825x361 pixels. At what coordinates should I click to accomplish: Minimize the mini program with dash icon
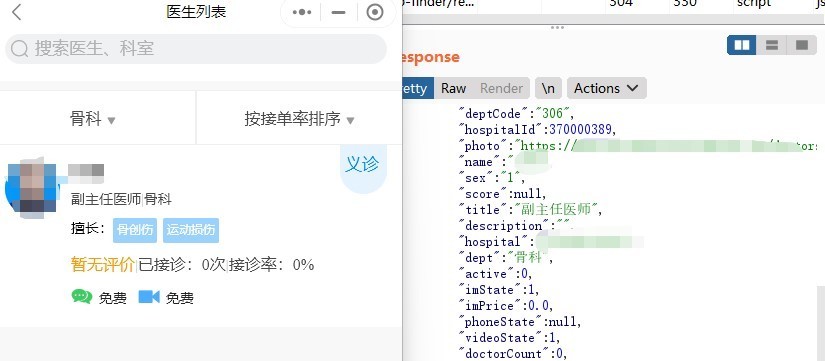[339, 12]
